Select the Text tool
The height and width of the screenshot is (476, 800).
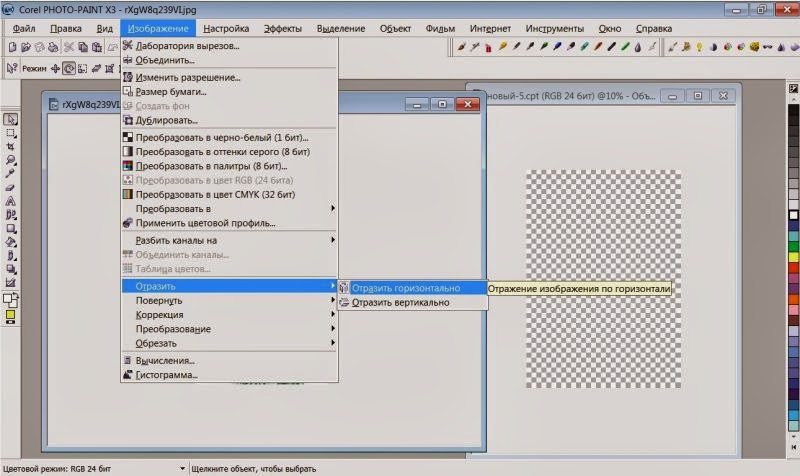pos(11,201)
